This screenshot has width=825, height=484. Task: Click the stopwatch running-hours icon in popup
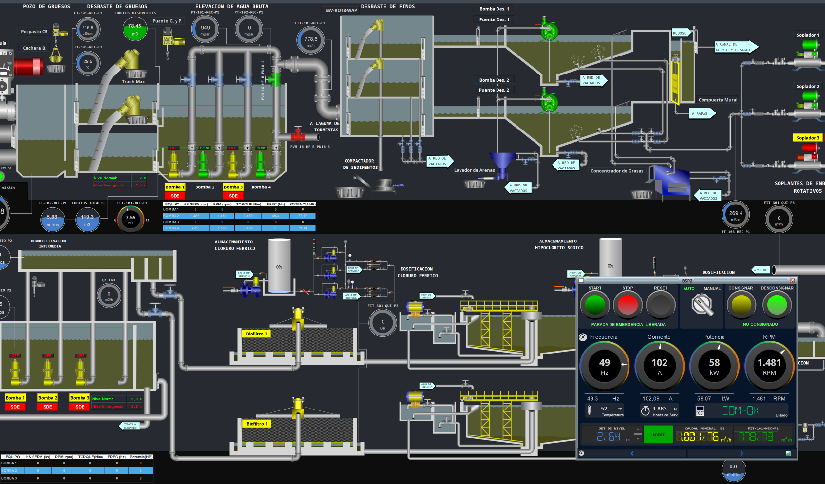[645, 410]
